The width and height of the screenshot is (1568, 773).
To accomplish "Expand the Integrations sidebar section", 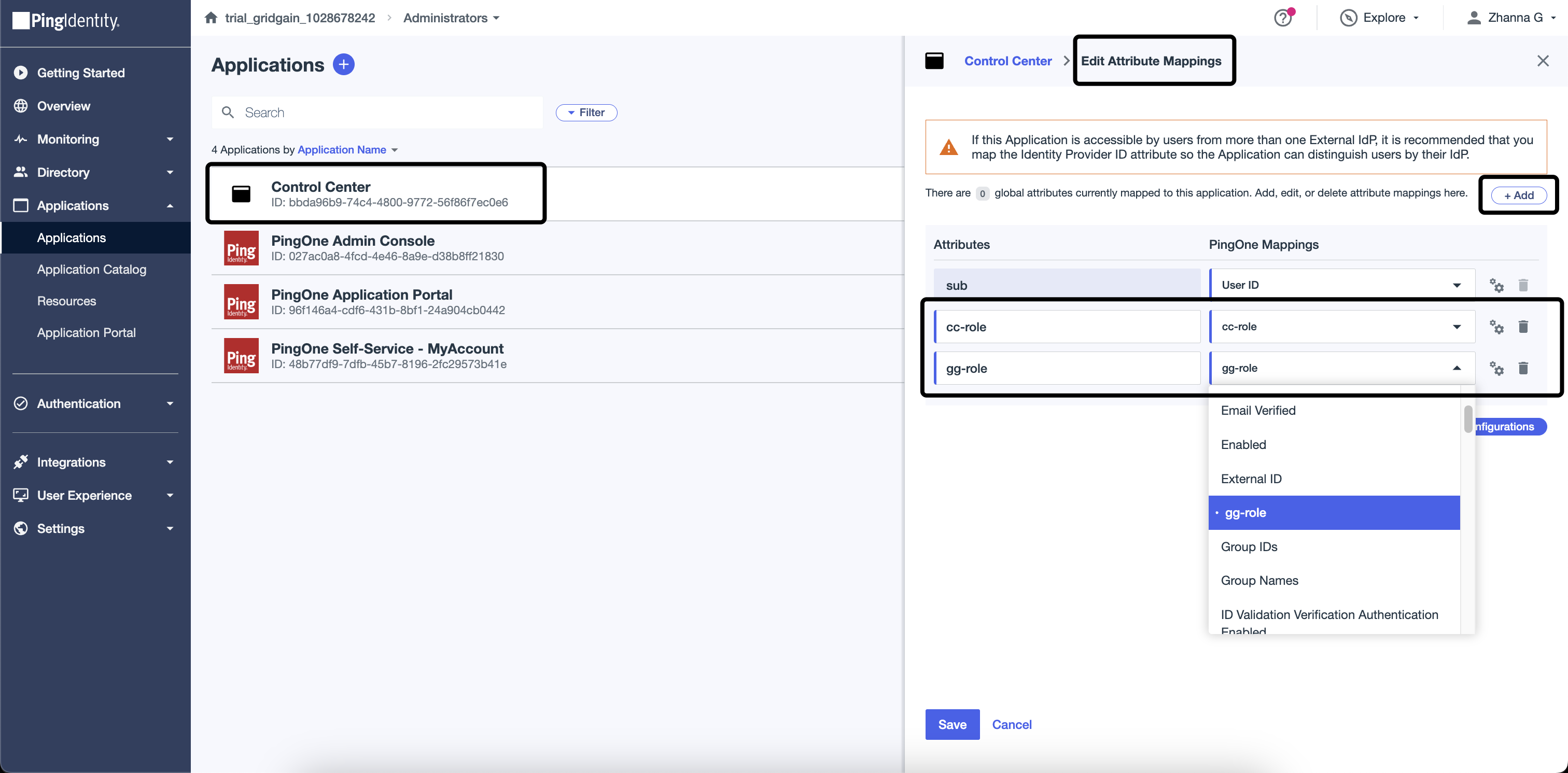I will point(95,462).
